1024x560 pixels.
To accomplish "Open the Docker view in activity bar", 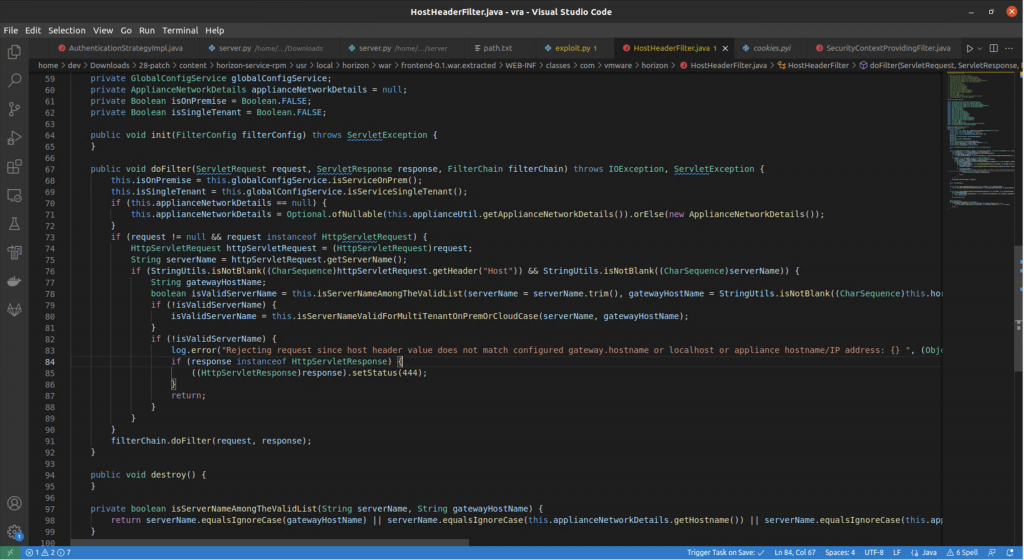I will click(14, 282).
